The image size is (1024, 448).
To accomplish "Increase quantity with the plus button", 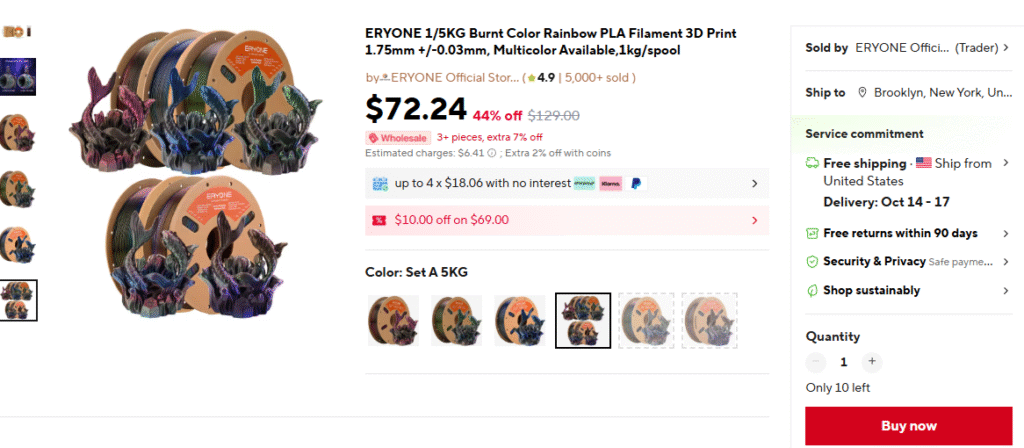I will click(x=872, y=362).
